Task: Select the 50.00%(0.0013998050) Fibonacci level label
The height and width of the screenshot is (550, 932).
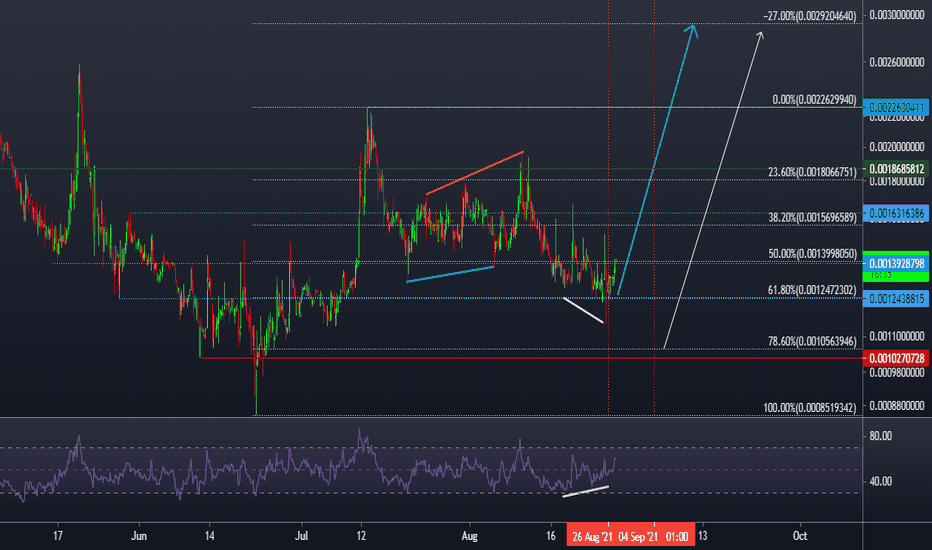Action: click(x=813, y=254)
